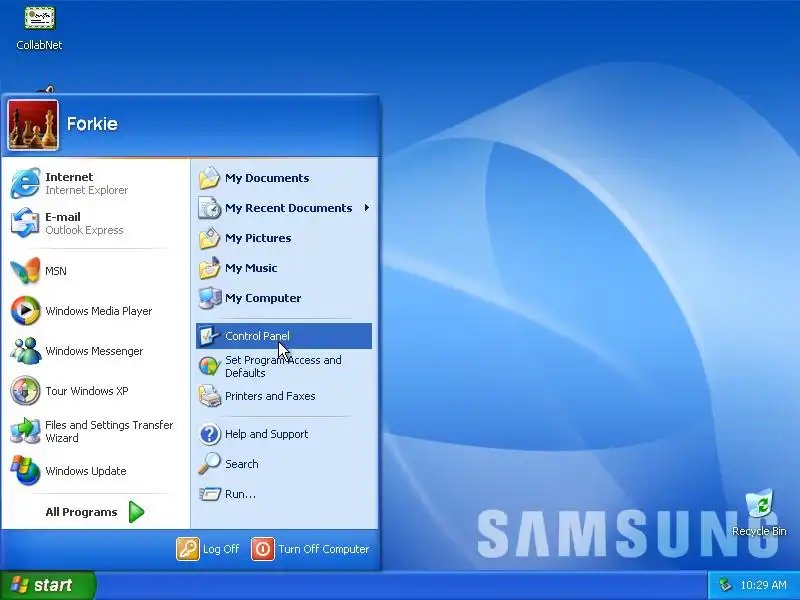Select the Control Panel menu entry

(284, 336)
